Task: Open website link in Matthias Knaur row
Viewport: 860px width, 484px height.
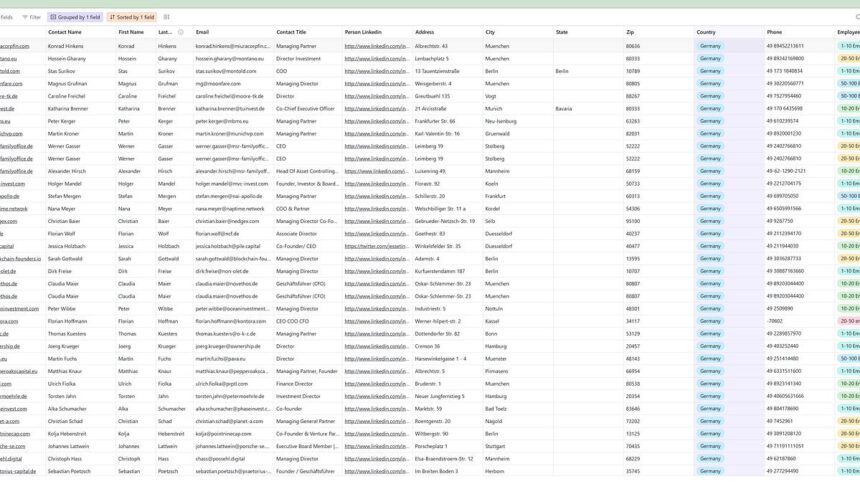Action: tap(19, 372)
